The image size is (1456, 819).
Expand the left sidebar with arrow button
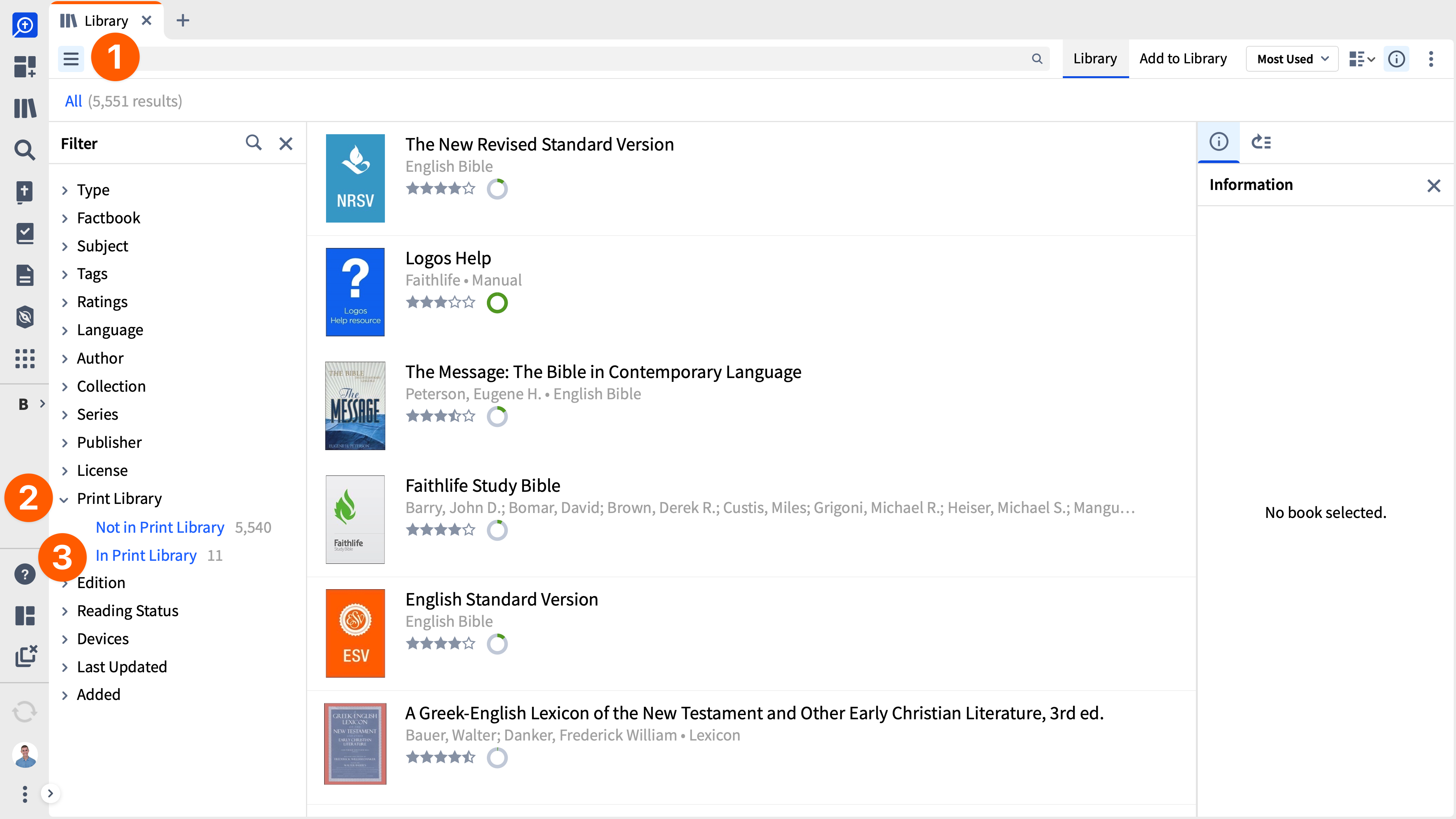(50, 794)
